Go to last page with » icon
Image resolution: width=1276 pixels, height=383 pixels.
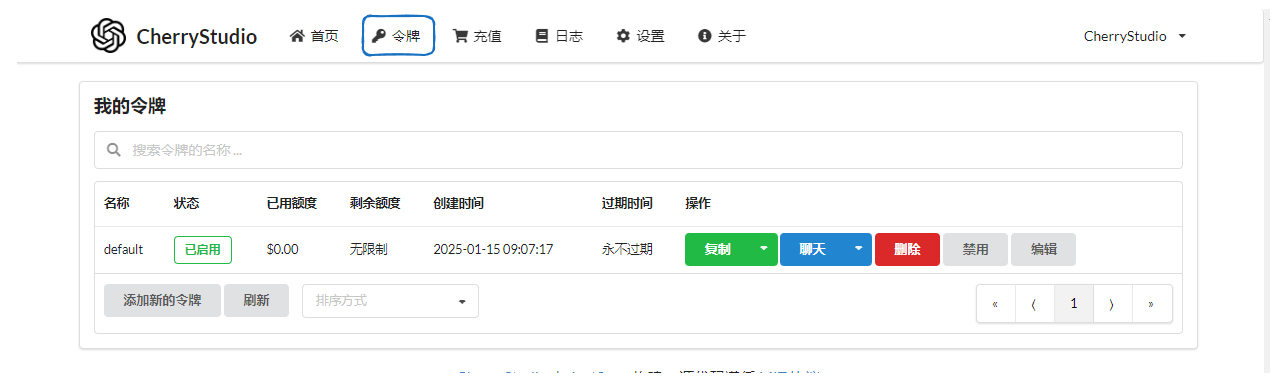click(x=1151, y=304)
